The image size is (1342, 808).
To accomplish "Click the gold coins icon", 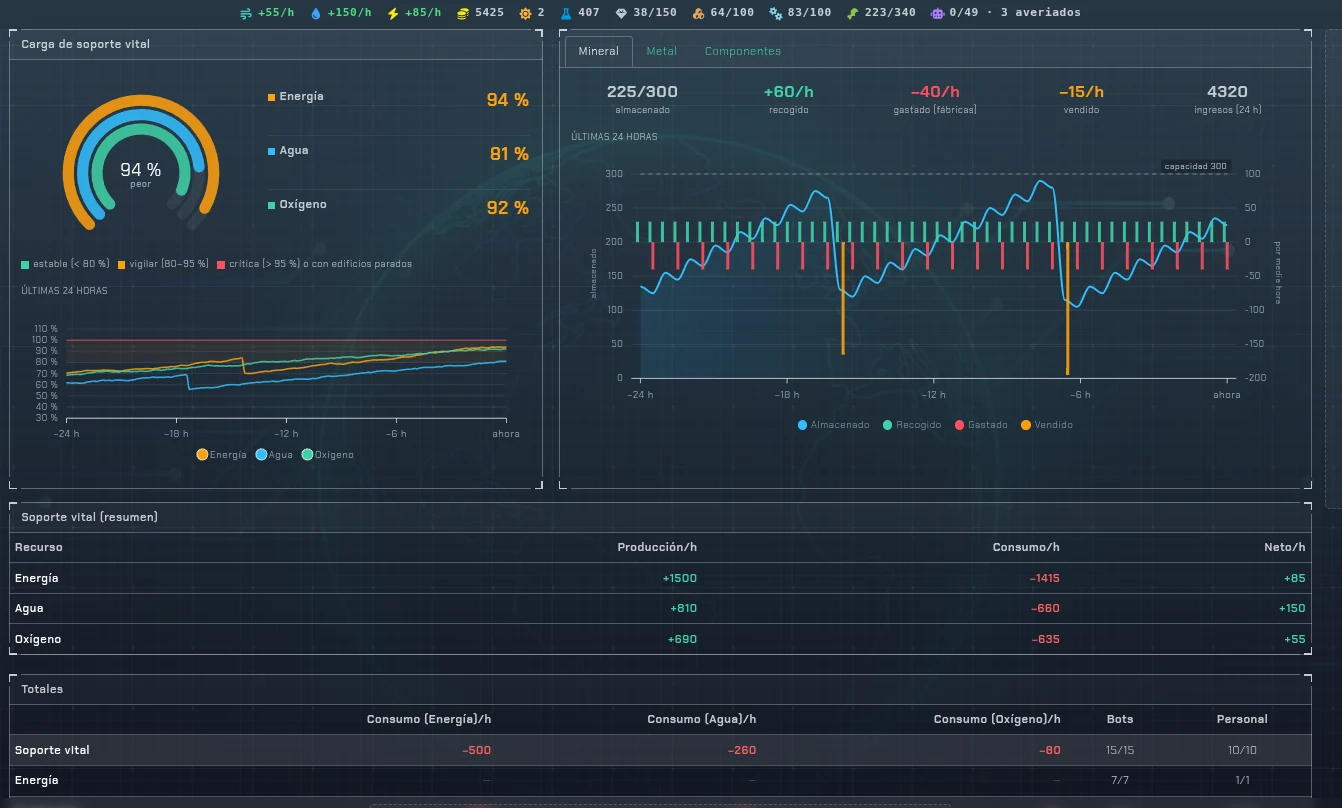I will coord(463,13).
